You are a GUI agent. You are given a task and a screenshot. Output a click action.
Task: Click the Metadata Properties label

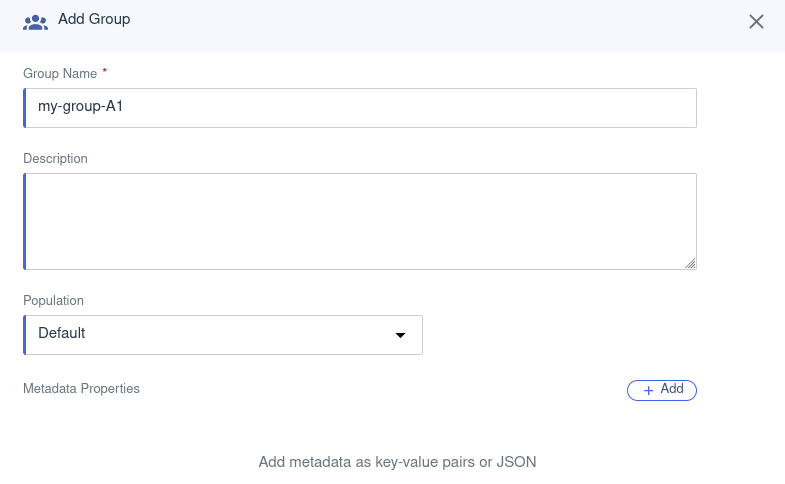(81, 388)
